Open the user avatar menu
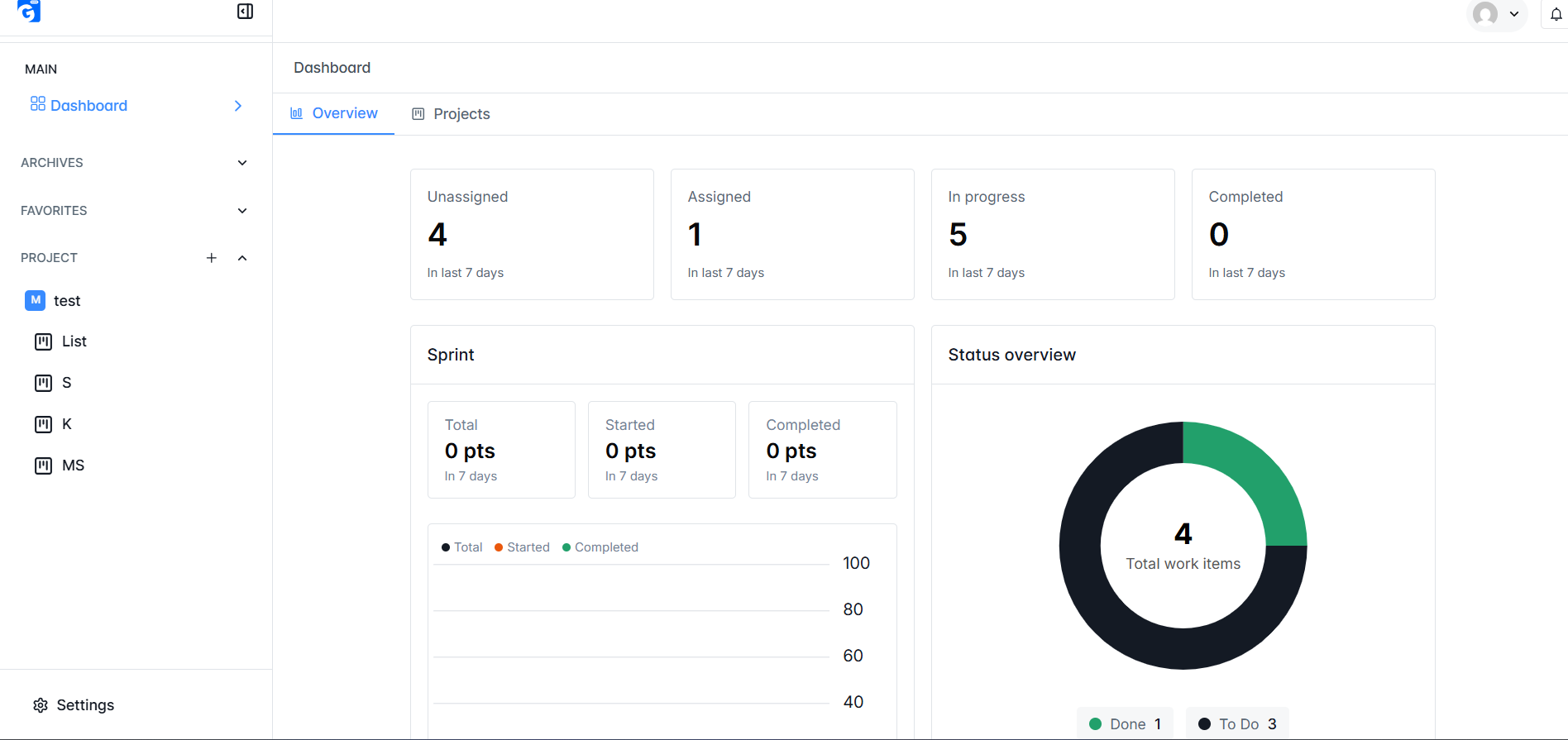The image size is (1568, 740). pyautogui.click(x=1485, y=14)
